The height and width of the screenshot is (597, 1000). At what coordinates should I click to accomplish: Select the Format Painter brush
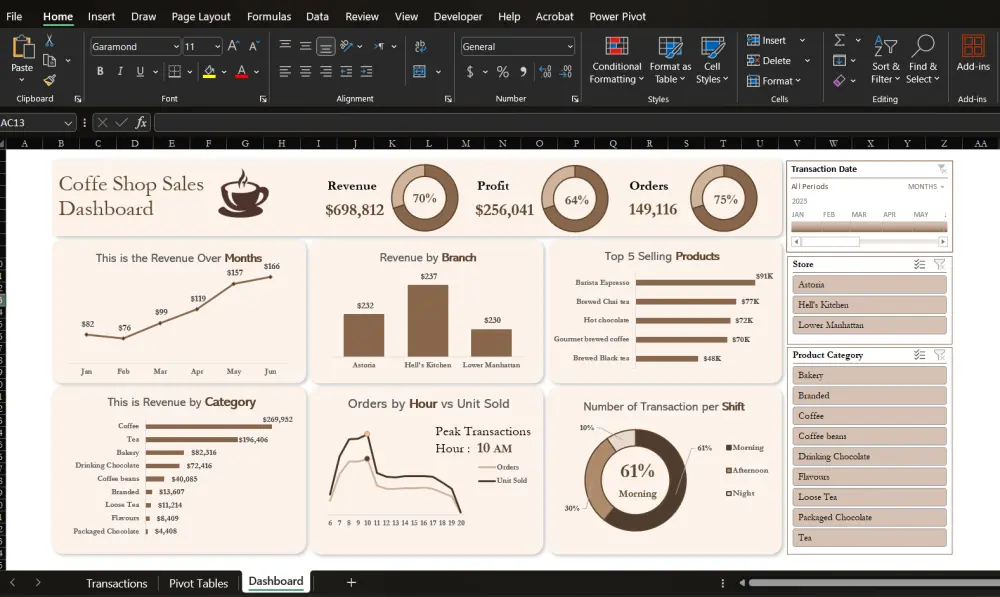pos(49,80)
